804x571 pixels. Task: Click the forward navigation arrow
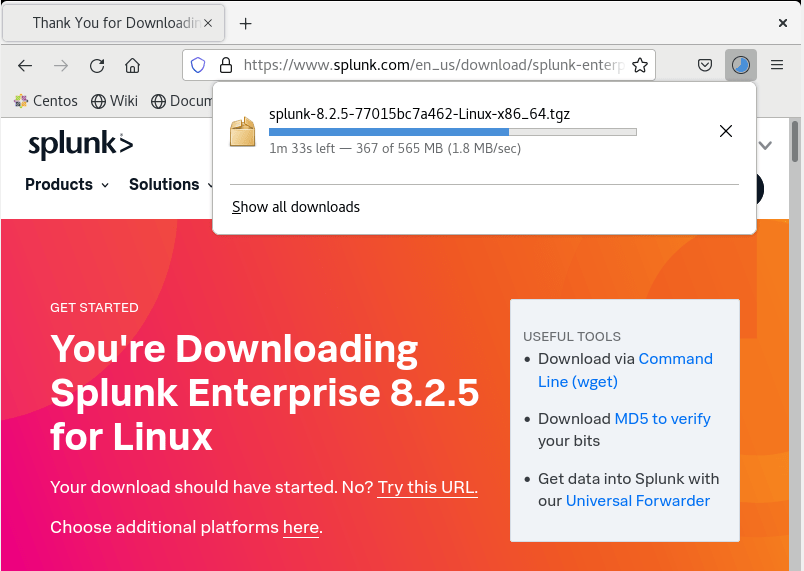tap(61, 66)
